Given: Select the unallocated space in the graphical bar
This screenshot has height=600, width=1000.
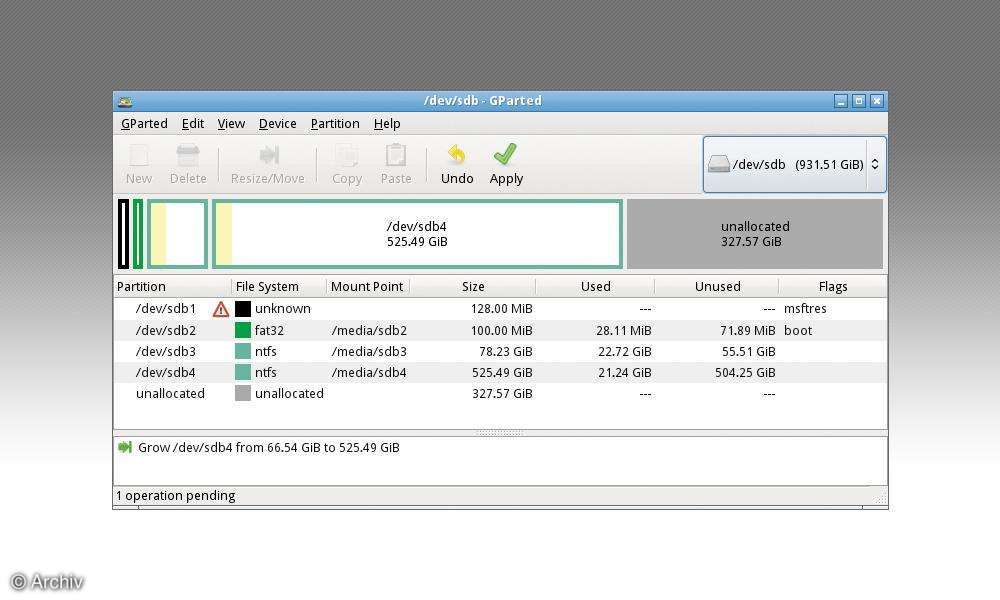Looking at the screenshot, I should pos(754,233).
